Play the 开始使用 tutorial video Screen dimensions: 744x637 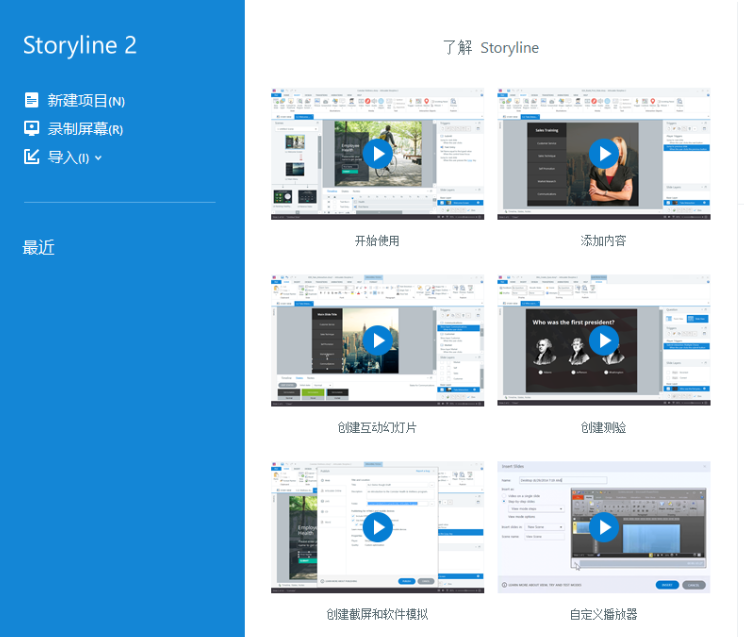377,154
